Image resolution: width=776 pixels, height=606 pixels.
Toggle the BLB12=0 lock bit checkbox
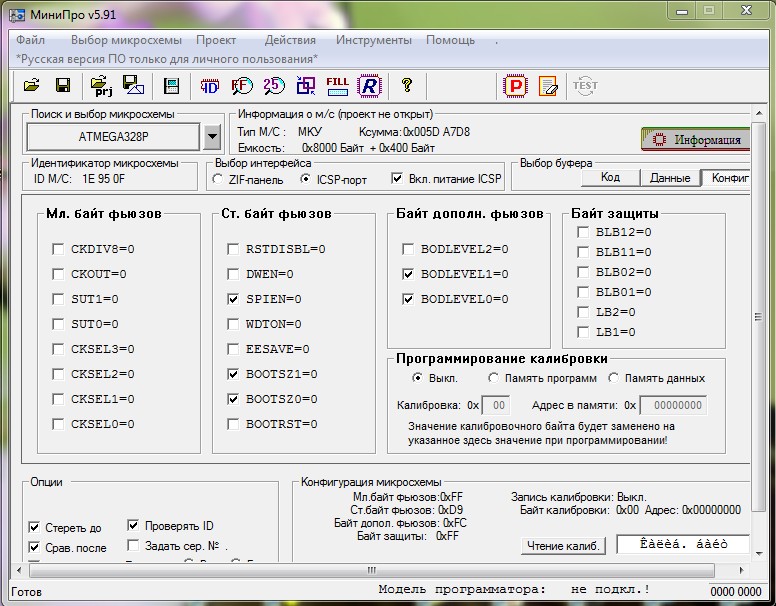click(582, 232)
